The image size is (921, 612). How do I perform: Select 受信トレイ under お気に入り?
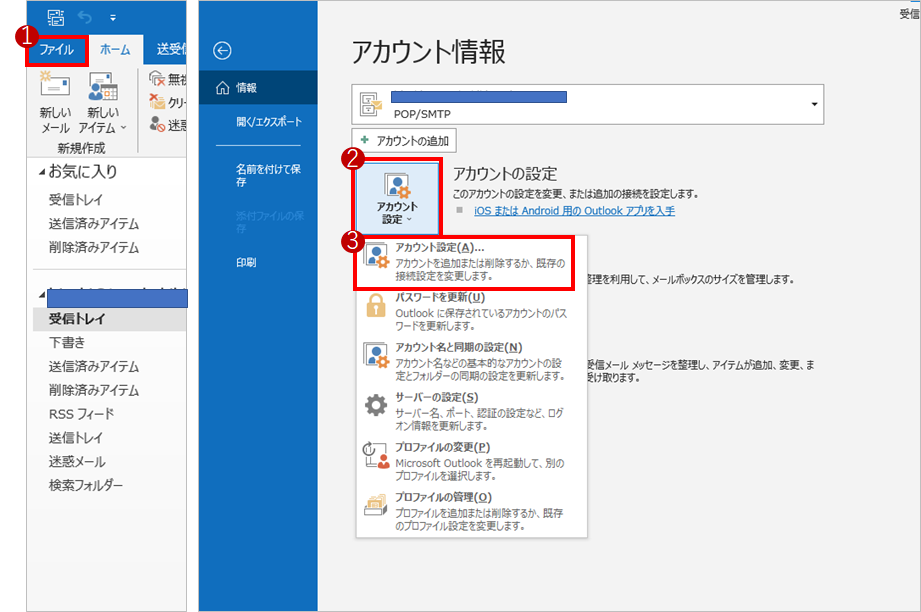tap(76, 200)
